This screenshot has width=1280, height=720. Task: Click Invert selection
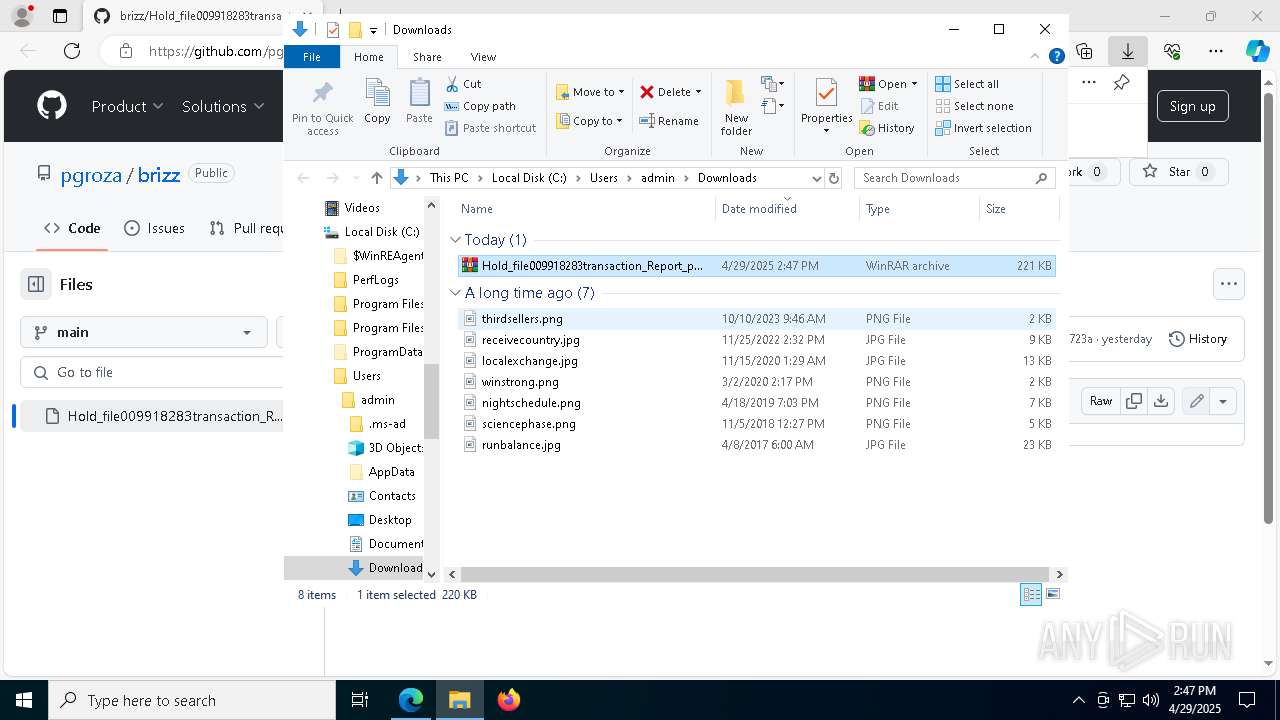click(984, 128)
